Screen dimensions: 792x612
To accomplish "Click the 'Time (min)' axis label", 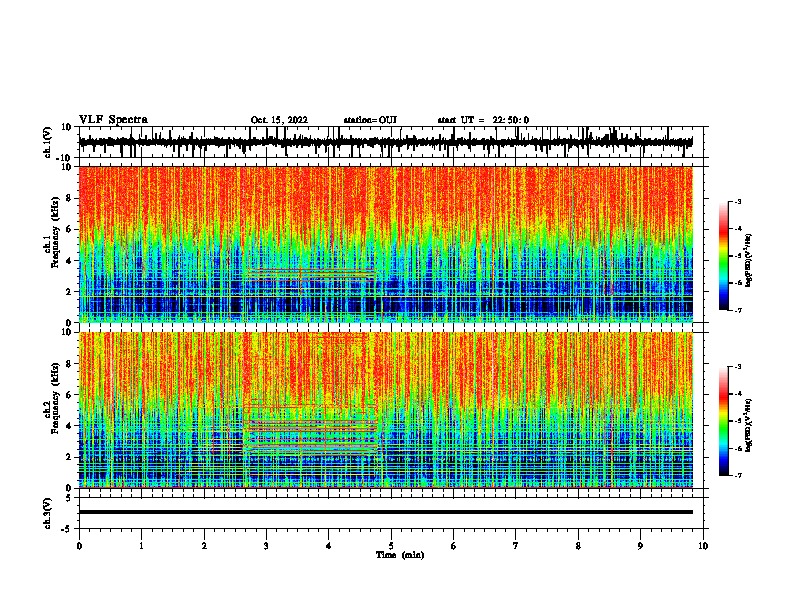I will (x=400, y=555).
